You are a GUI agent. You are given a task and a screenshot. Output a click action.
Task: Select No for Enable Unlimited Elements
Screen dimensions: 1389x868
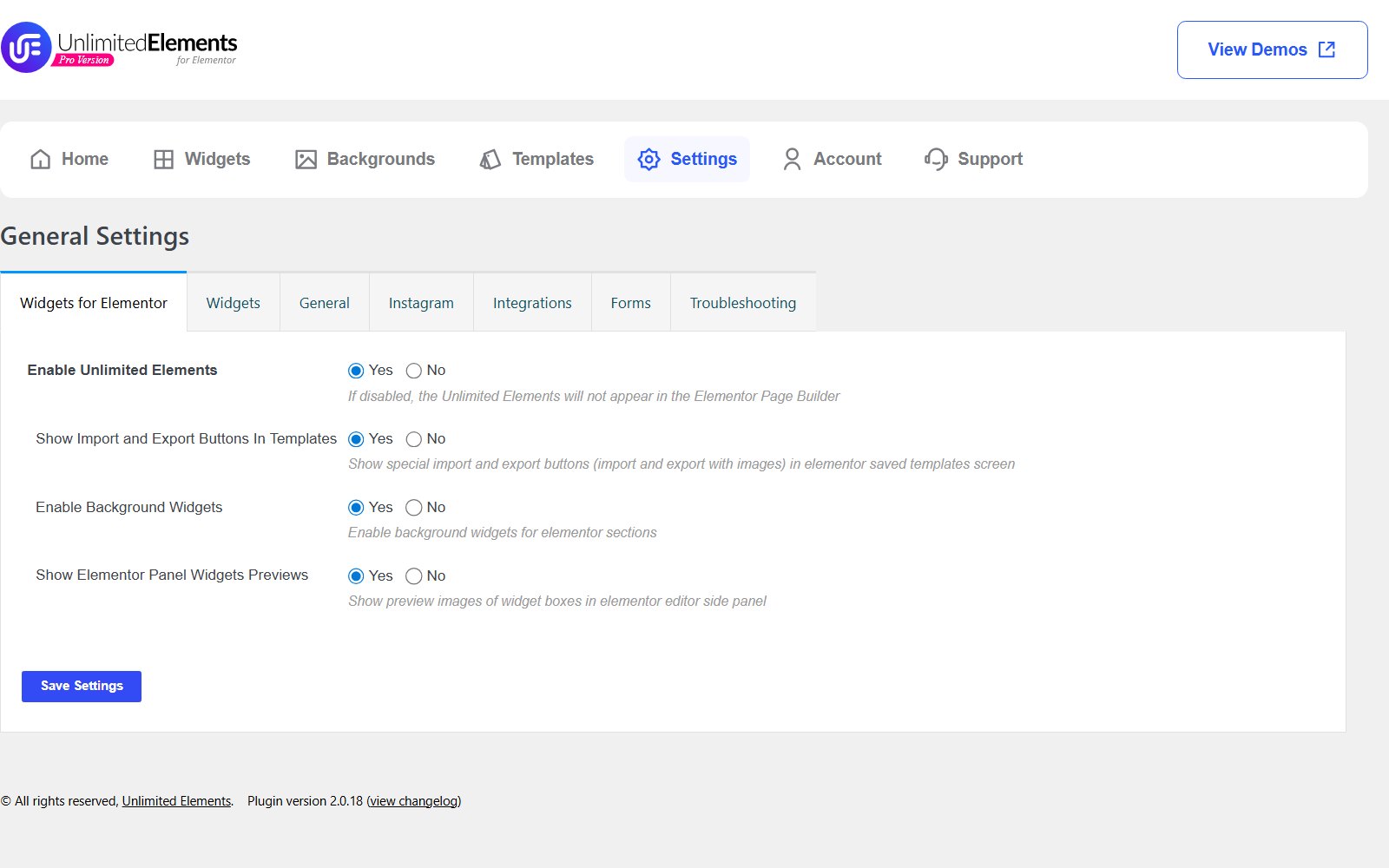[414, 371]
